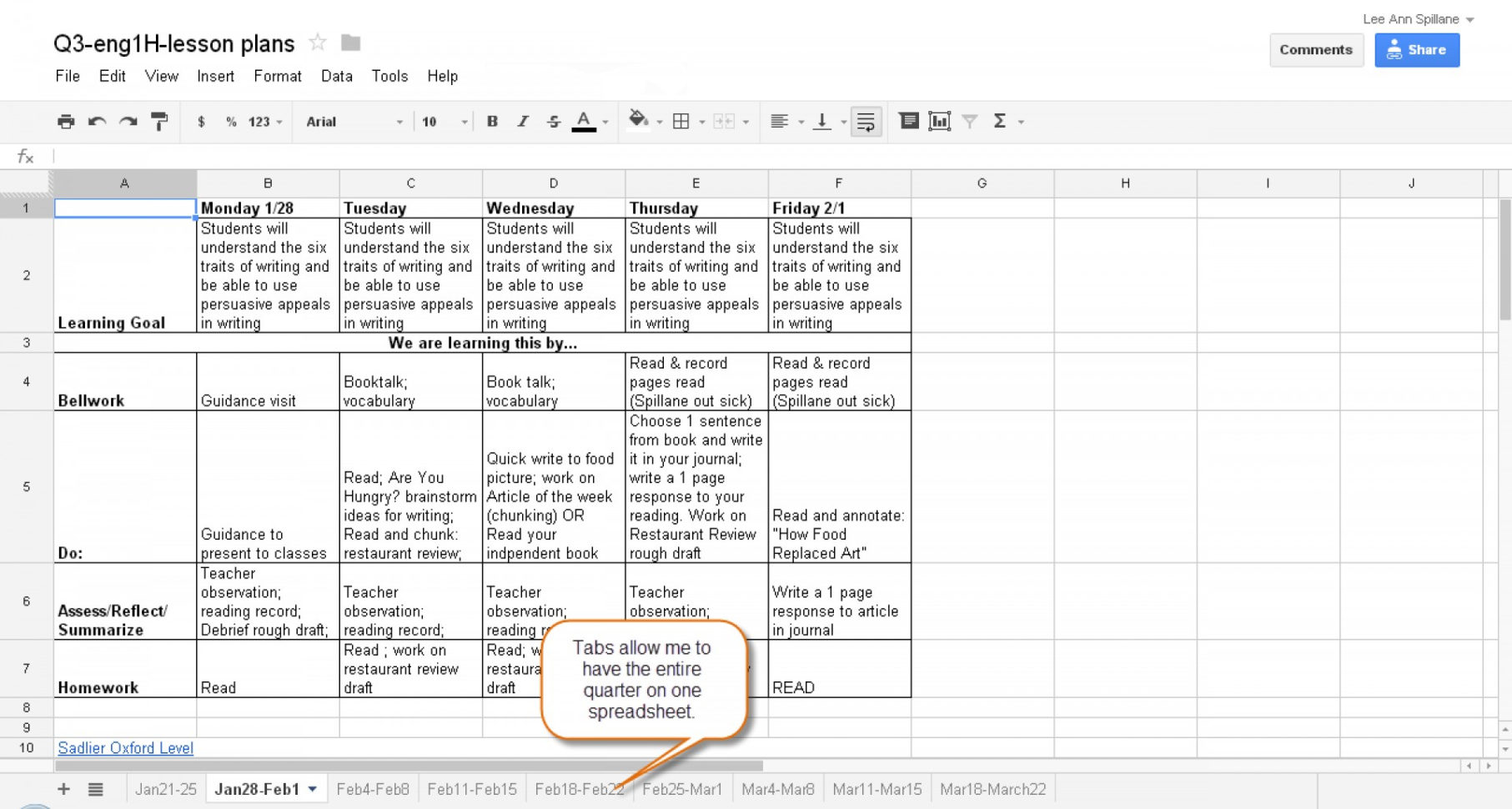Open the functions (Σ) menu
Viewport: 1512px width, 809px height.
point(1001,121)
